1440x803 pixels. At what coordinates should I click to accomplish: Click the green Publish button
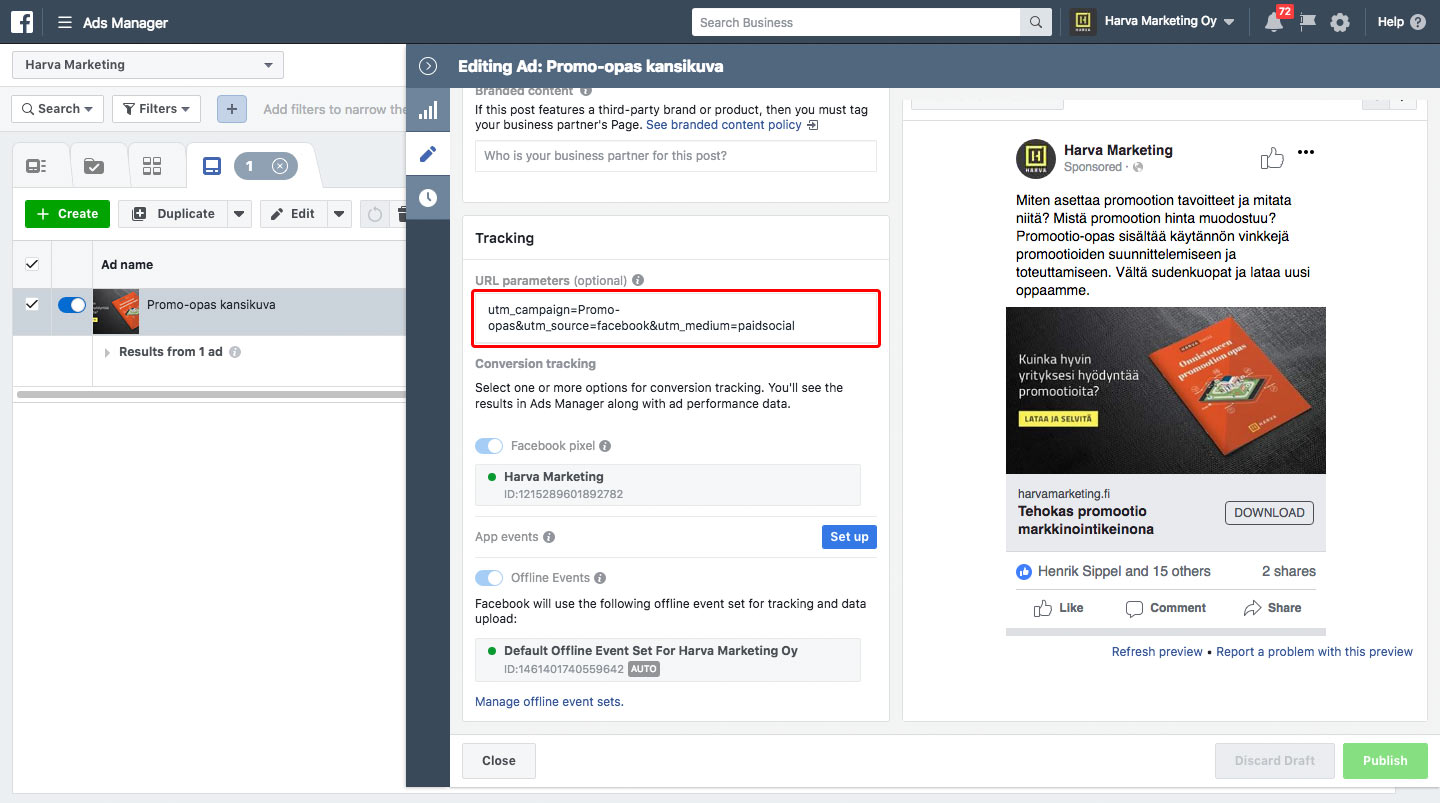[x=1385, y=761]
